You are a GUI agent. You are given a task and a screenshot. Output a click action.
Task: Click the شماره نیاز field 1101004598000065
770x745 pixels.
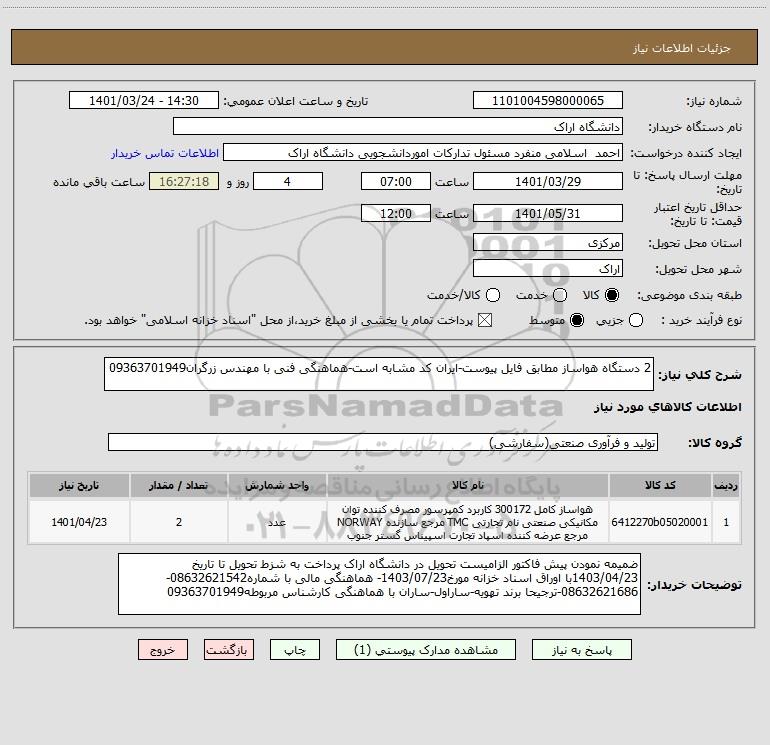click(548, 101)
